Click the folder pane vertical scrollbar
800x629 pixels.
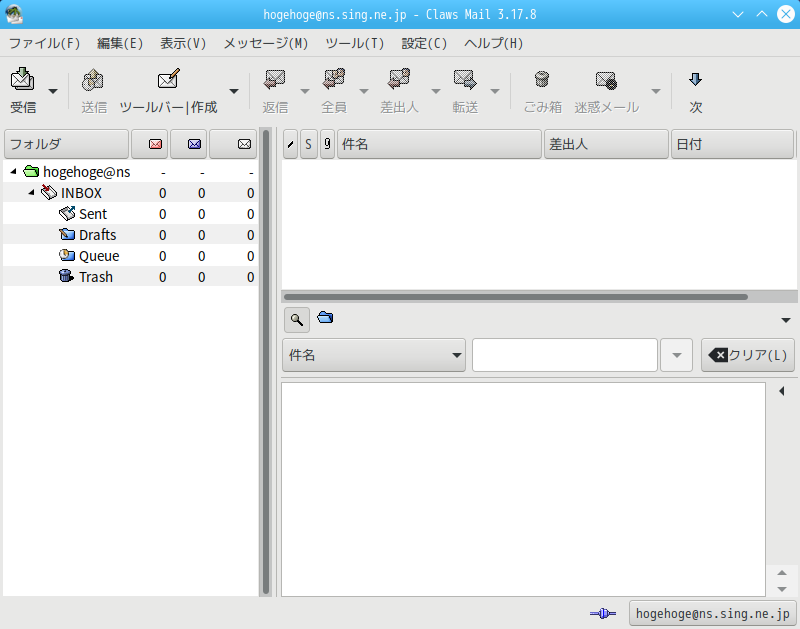(x=265, y=362)
